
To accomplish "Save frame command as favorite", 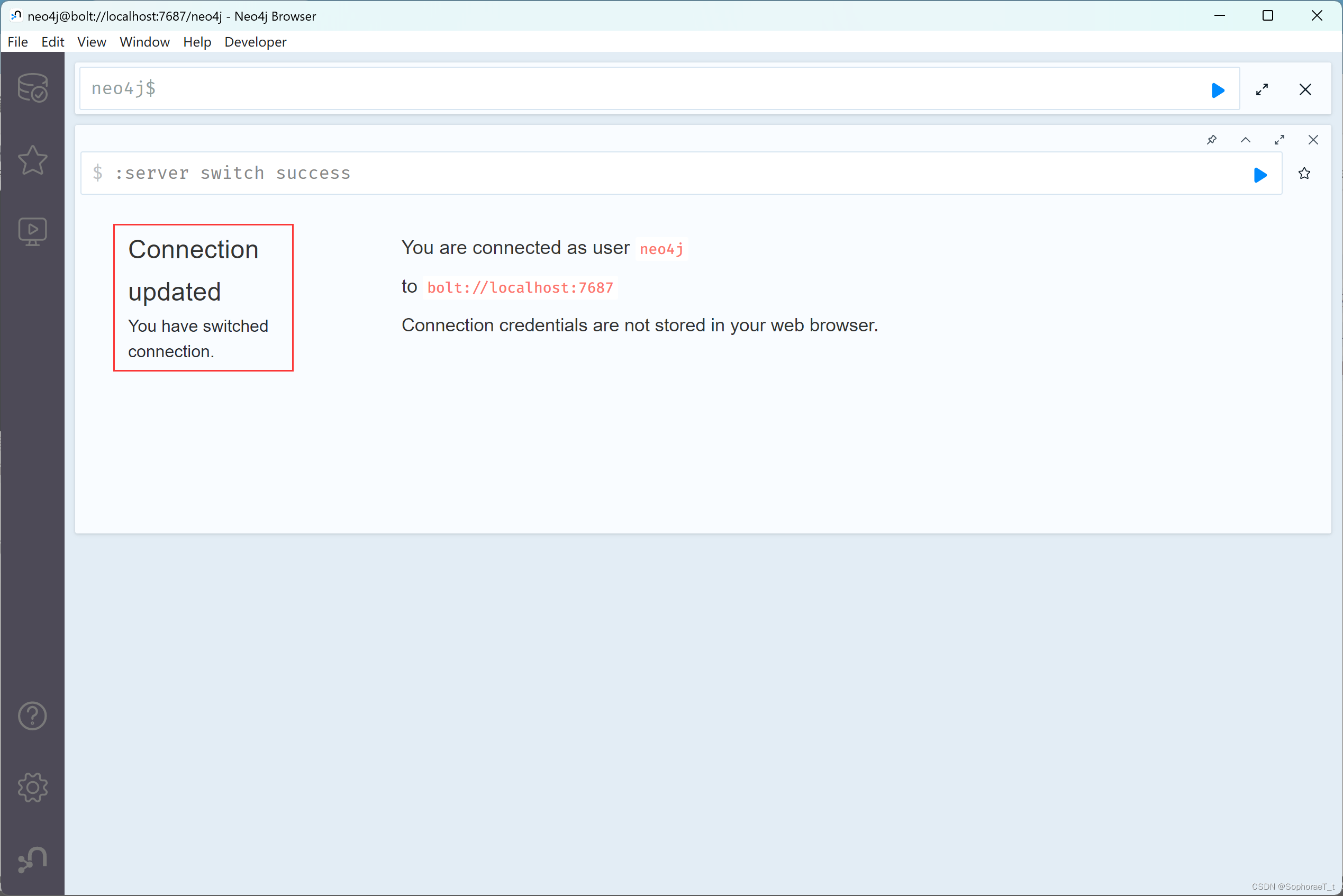I will point(1304,174).
